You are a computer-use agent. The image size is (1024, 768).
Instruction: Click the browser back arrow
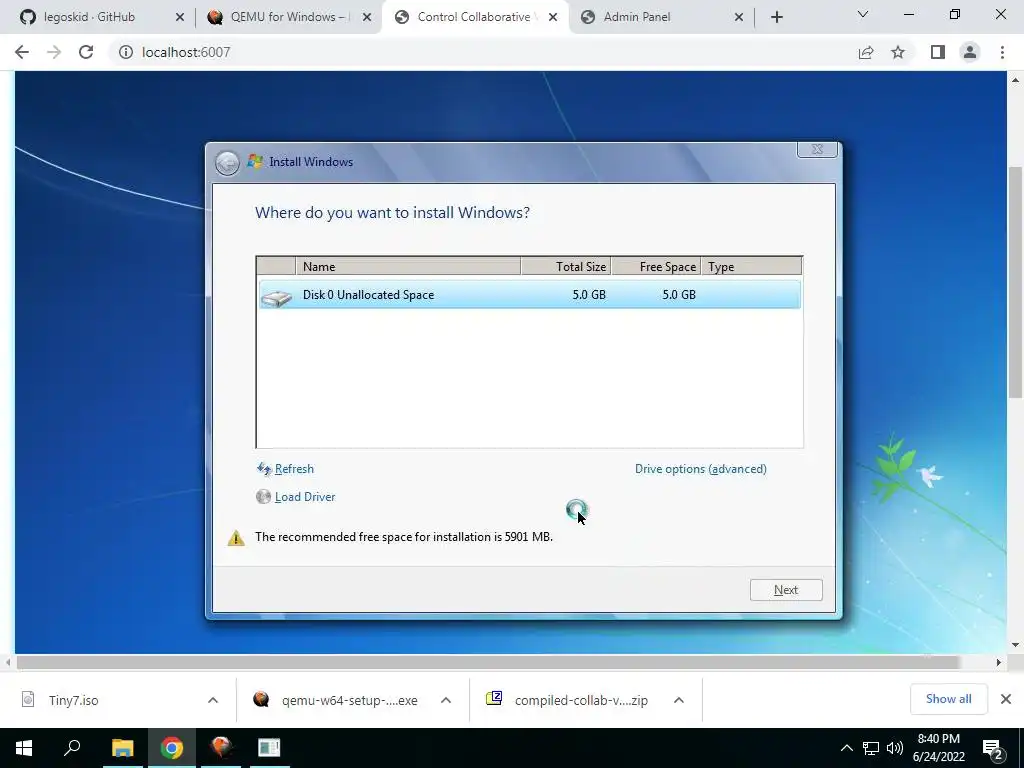[22, 52]
